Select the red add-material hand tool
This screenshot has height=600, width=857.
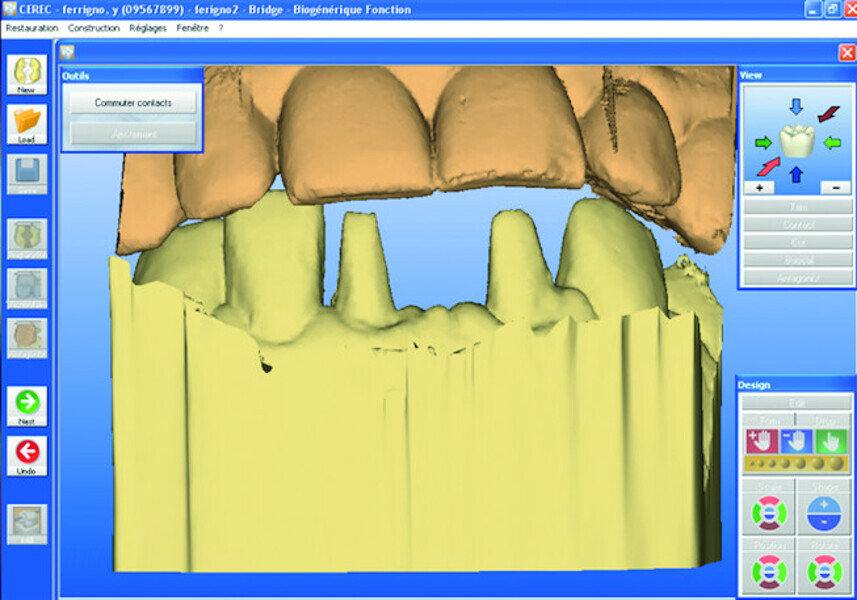pos(763,441)
